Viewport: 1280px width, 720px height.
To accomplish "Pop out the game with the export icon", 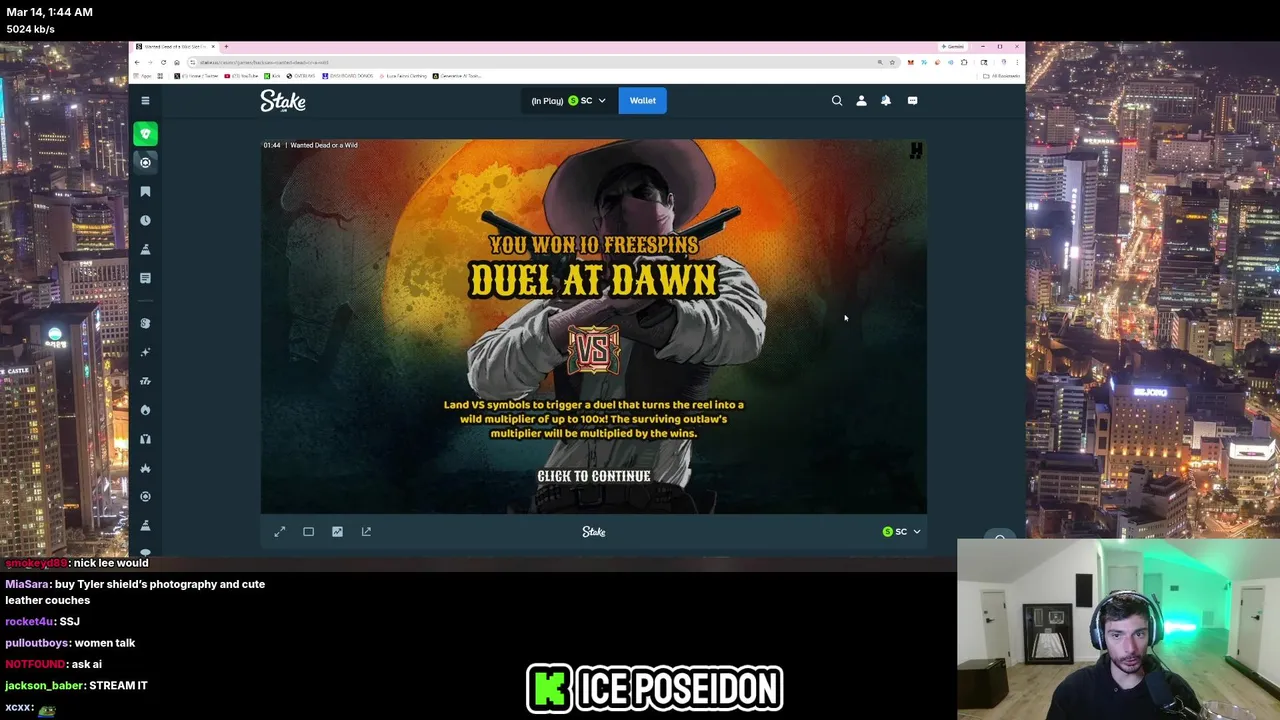I will click(366, 532).
